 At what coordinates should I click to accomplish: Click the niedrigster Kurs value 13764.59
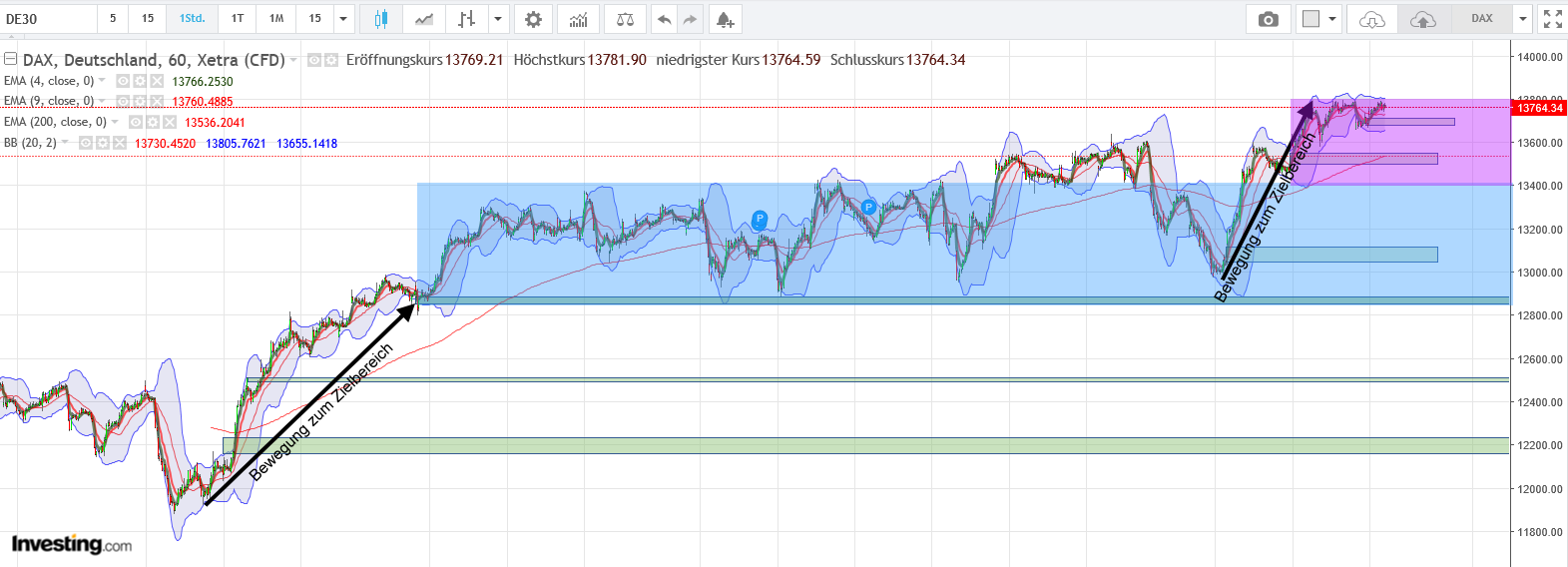[x=791, y=60]
